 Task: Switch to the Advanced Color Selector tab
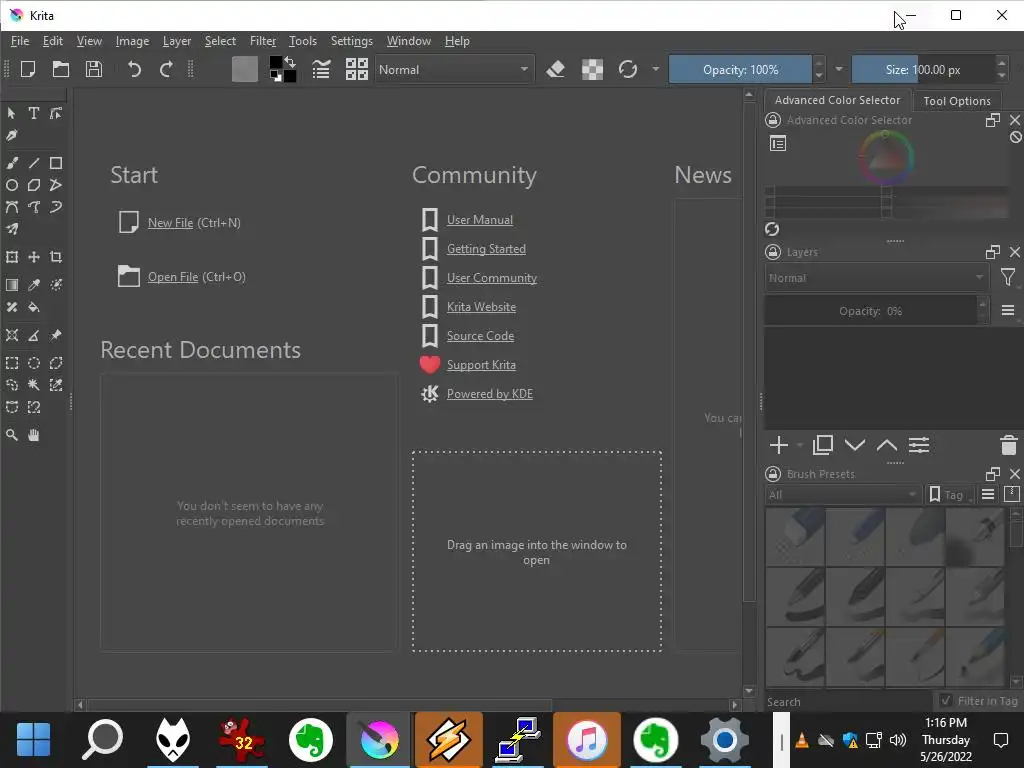click(837, 100)
